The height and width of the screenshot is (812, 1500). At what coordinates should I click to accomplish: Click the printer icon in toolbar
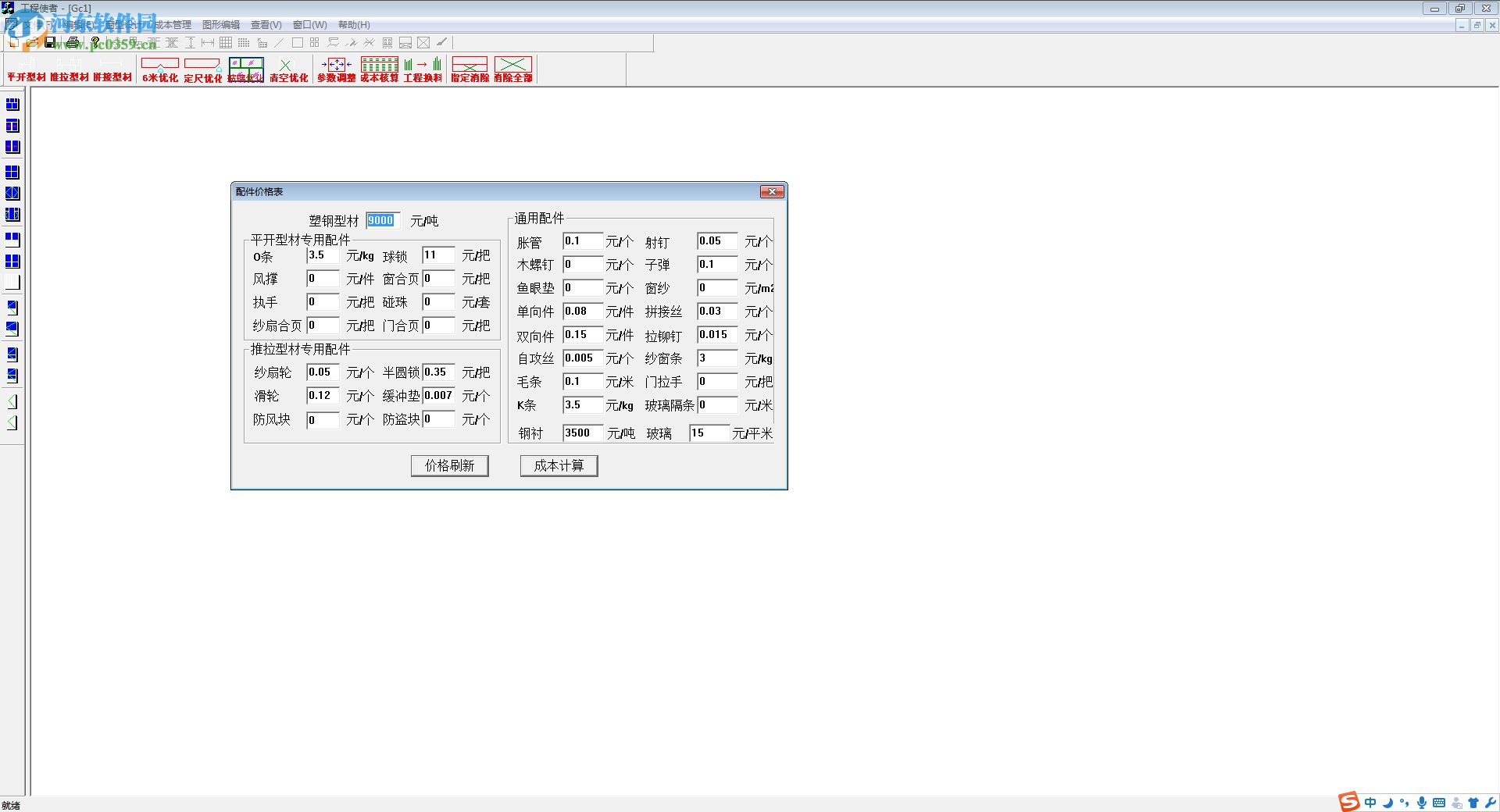click(x=73, y=42)
